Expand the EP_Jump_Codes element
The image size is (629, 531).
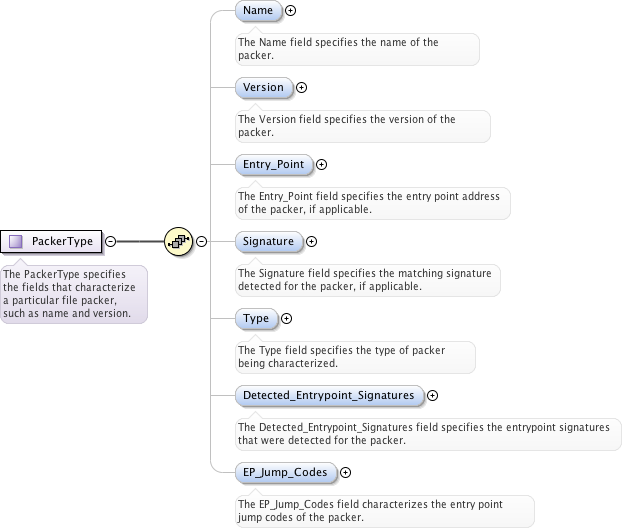pyautogui.click(x=345, y=472)
